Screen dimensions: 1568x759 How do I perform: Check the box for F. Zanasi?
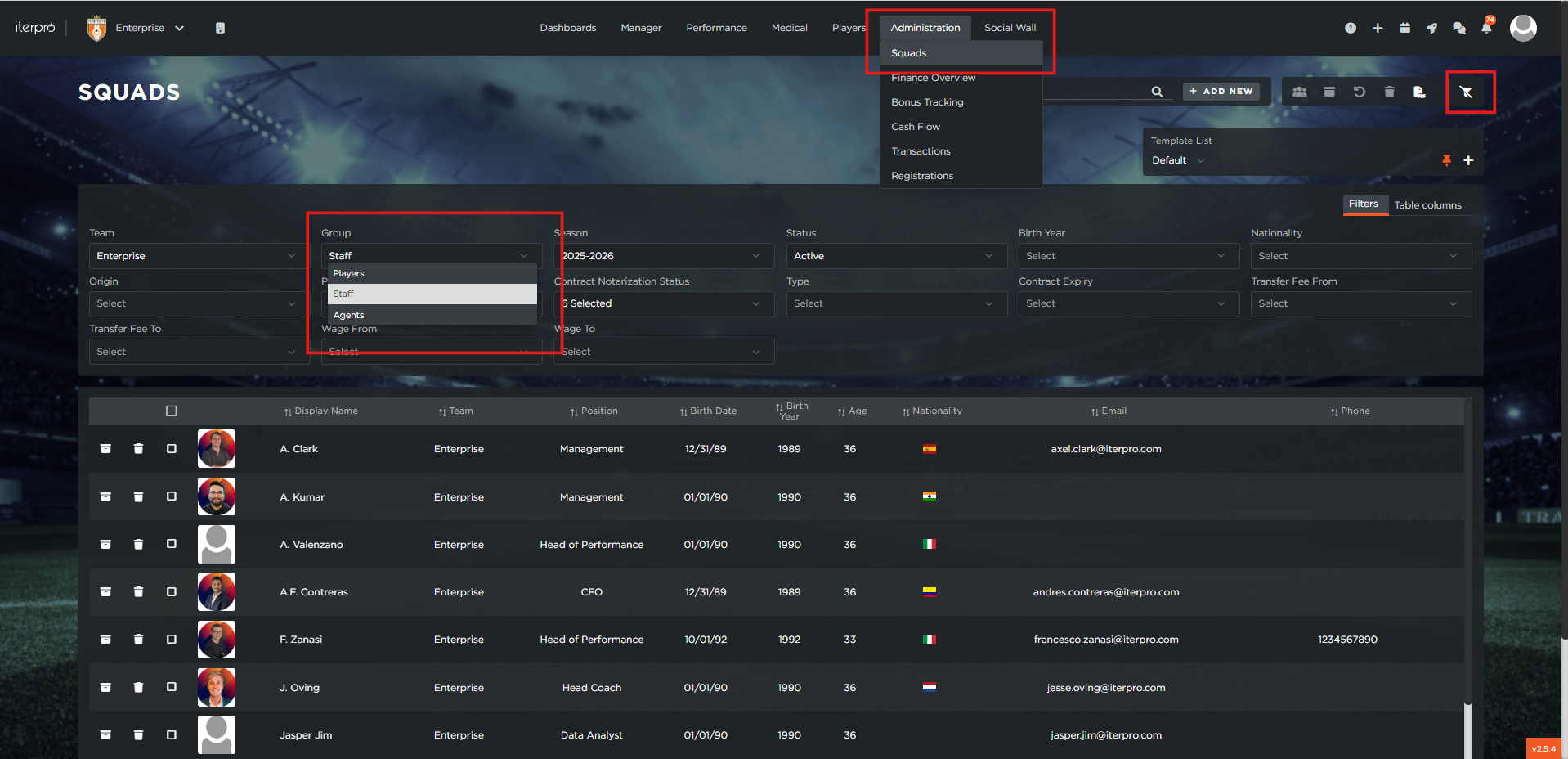171,640
